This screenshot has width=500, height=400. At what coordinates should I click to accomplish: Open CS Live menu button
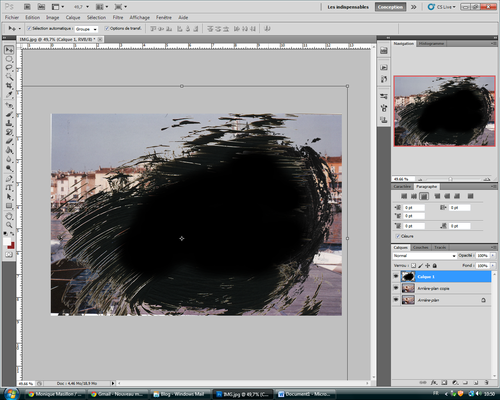click(x=442, y=7)
